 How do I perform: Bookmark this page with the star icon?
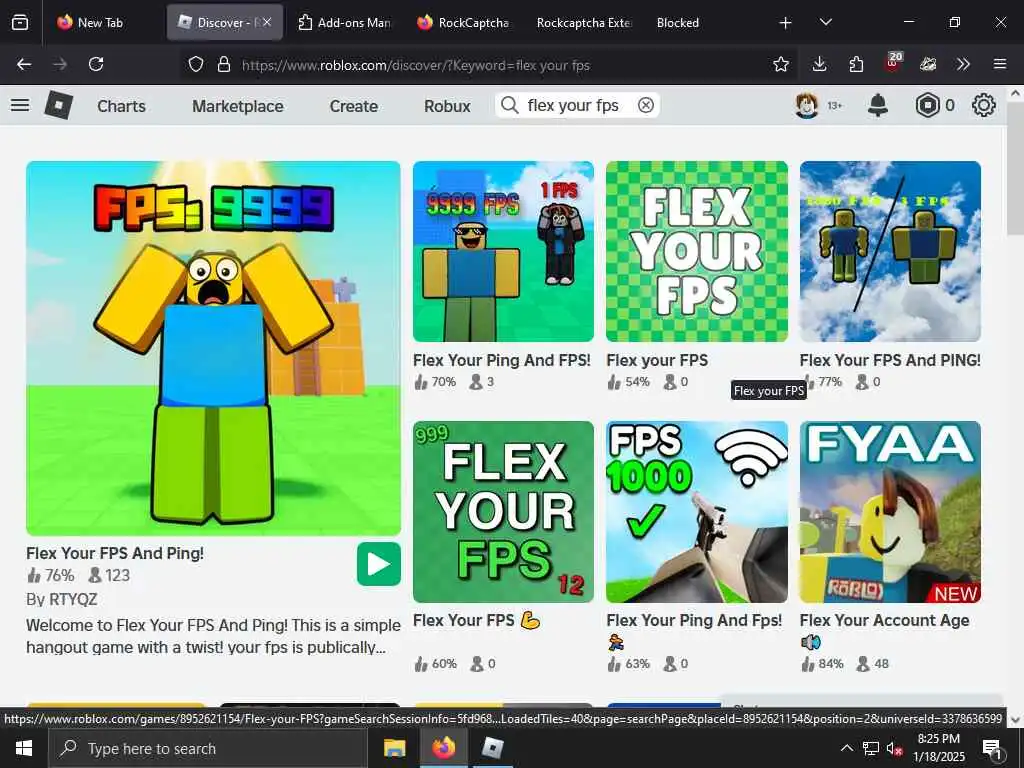tap(780, 64)
